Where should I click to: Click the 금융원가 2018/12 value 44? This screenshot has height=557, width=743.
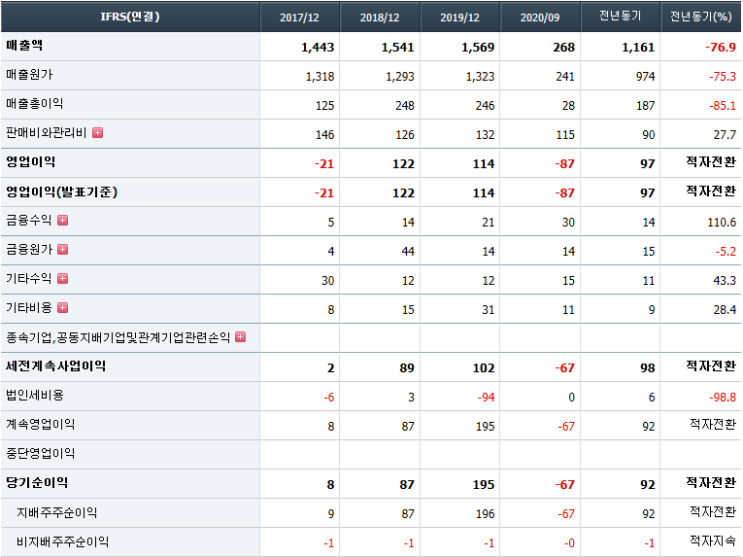click(x=408, y=252)
